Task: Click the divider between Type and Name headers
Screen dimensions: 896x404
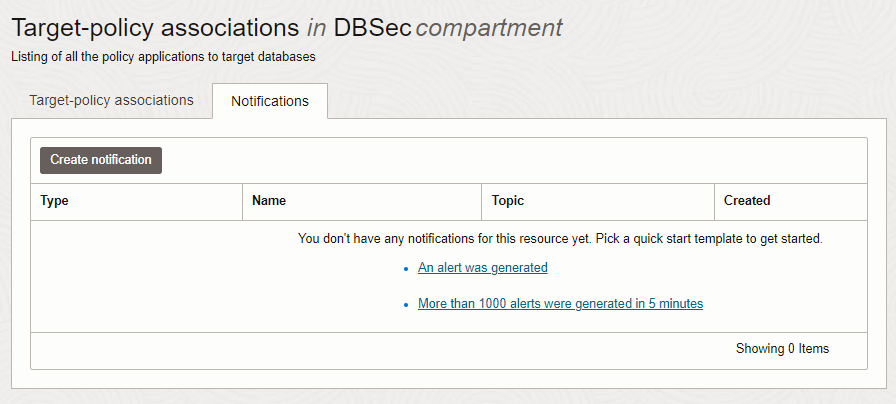Action: coord(242,201)
